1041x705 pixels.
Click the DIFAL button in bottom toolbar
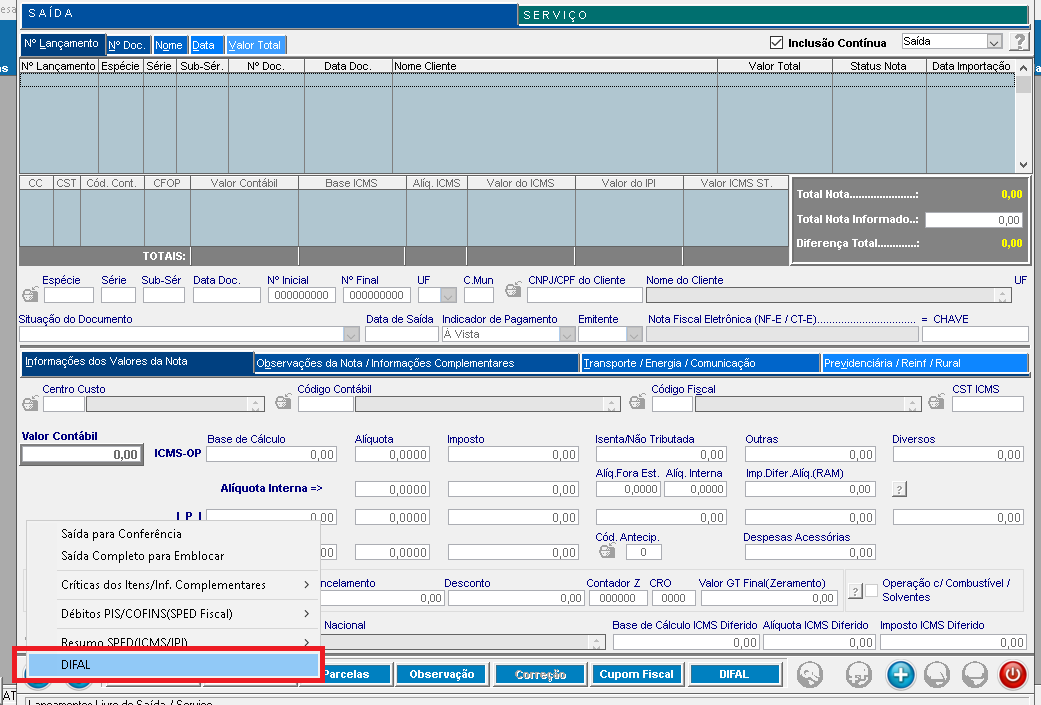[734, 674]
